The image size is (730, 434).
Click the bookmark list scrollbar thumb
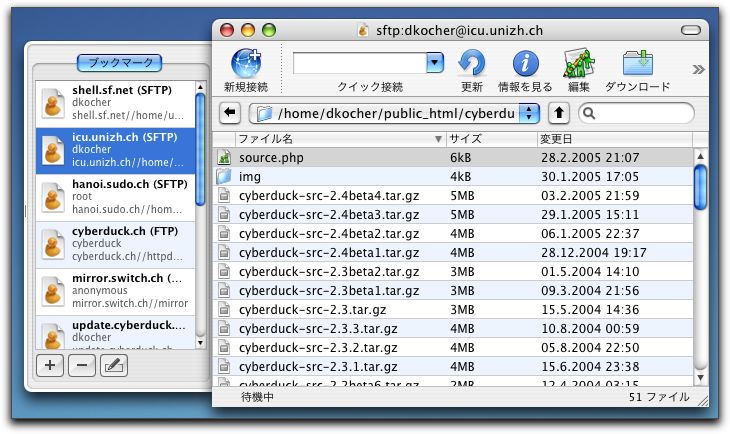[201, 149]
